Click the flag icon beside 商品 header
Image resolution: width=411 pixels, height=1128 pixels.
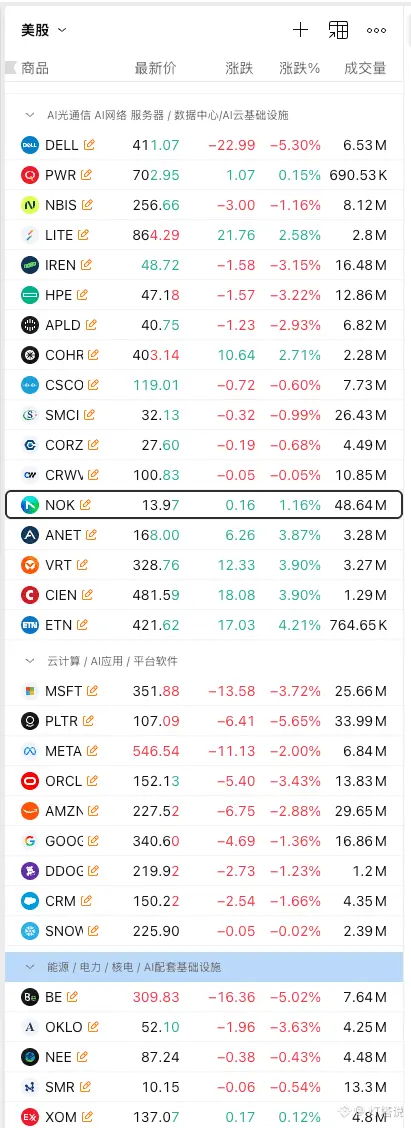coord(10,68)
